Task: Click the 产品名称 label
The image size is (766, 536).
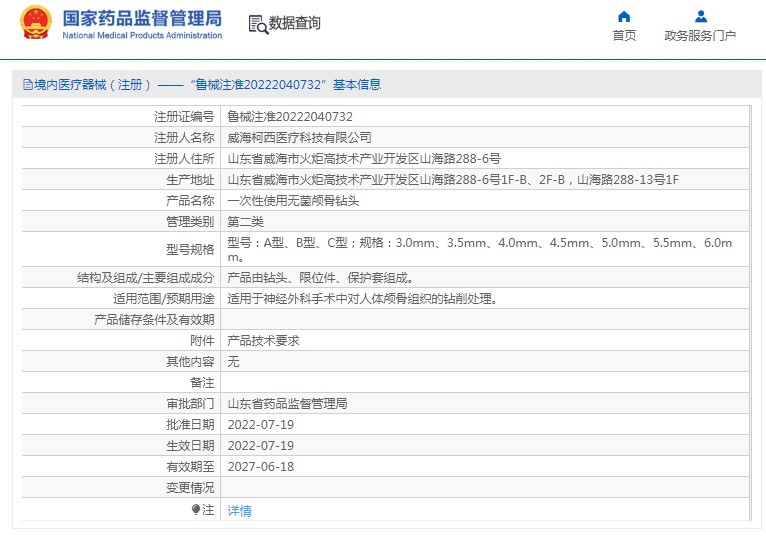Action: tap(190, 201)
